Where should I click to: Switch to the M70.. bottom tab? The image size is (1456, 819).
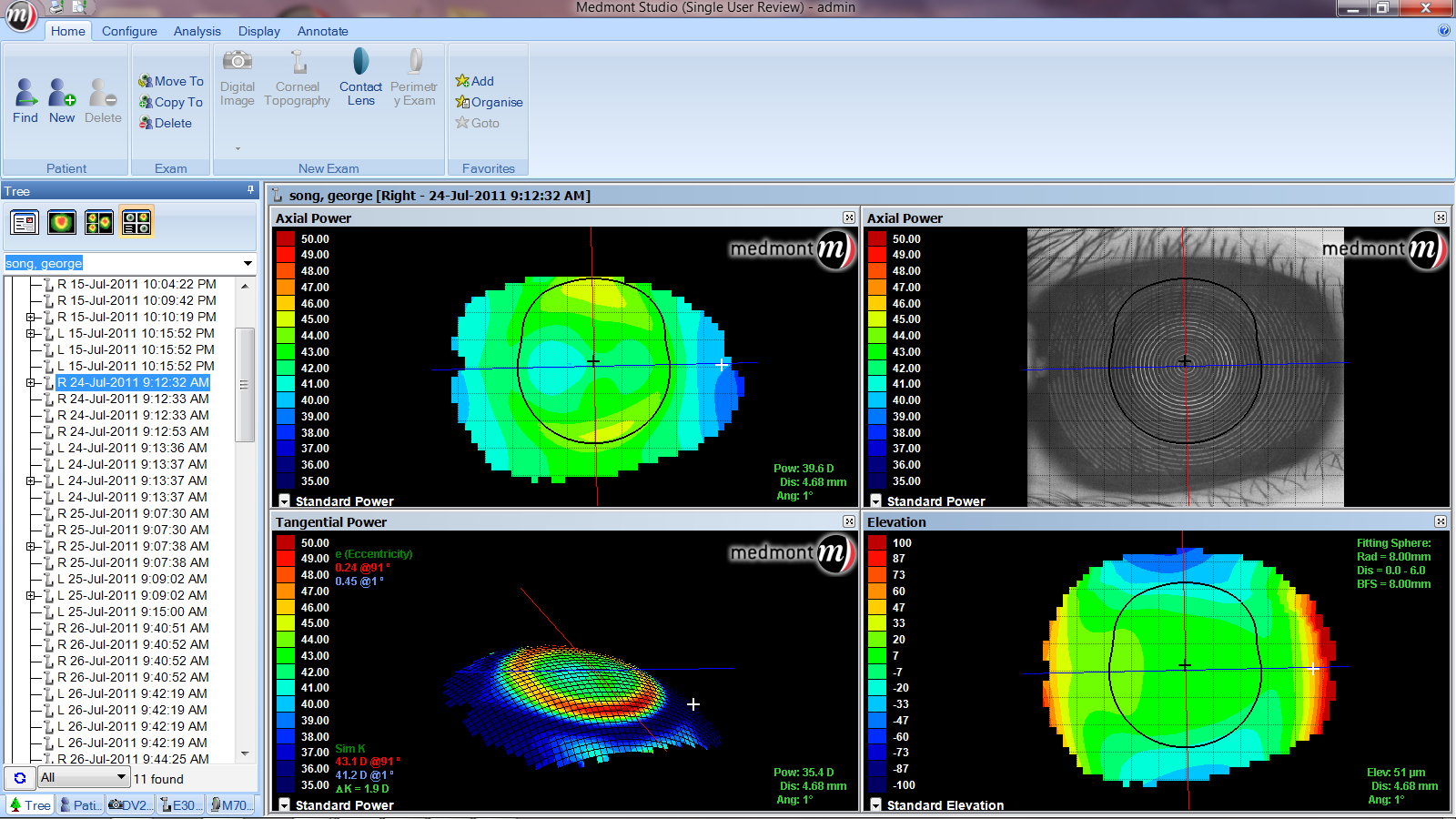click(x=229, y=804)
